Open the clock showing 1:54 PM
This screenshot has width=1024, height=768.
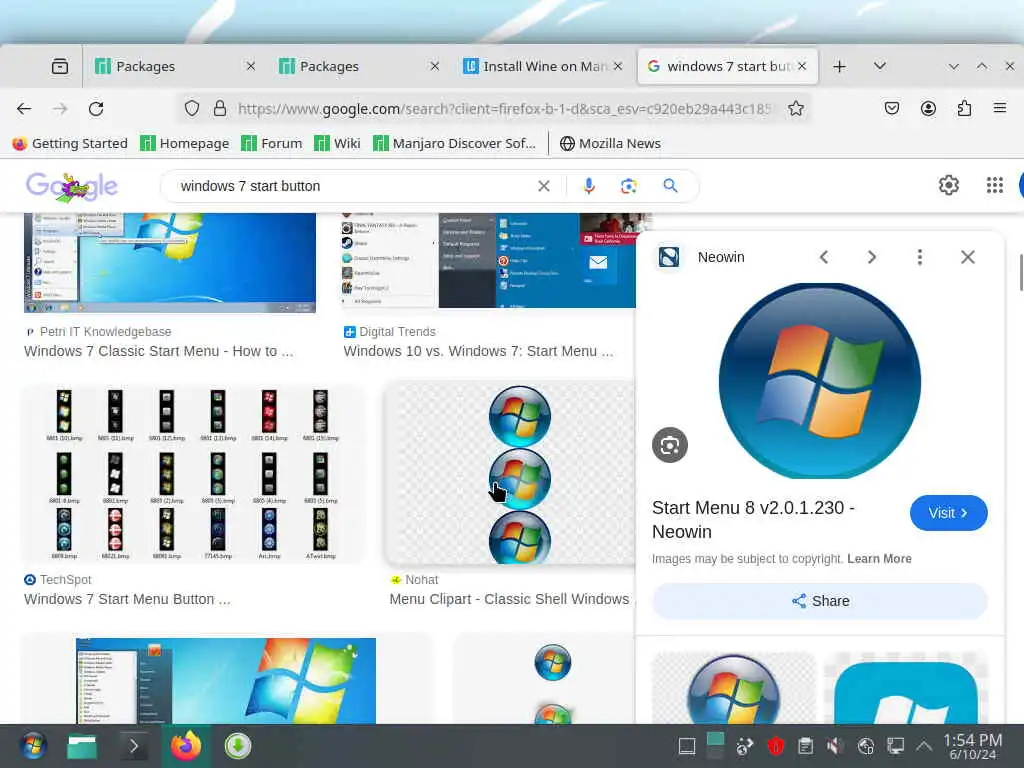[972, 746]
